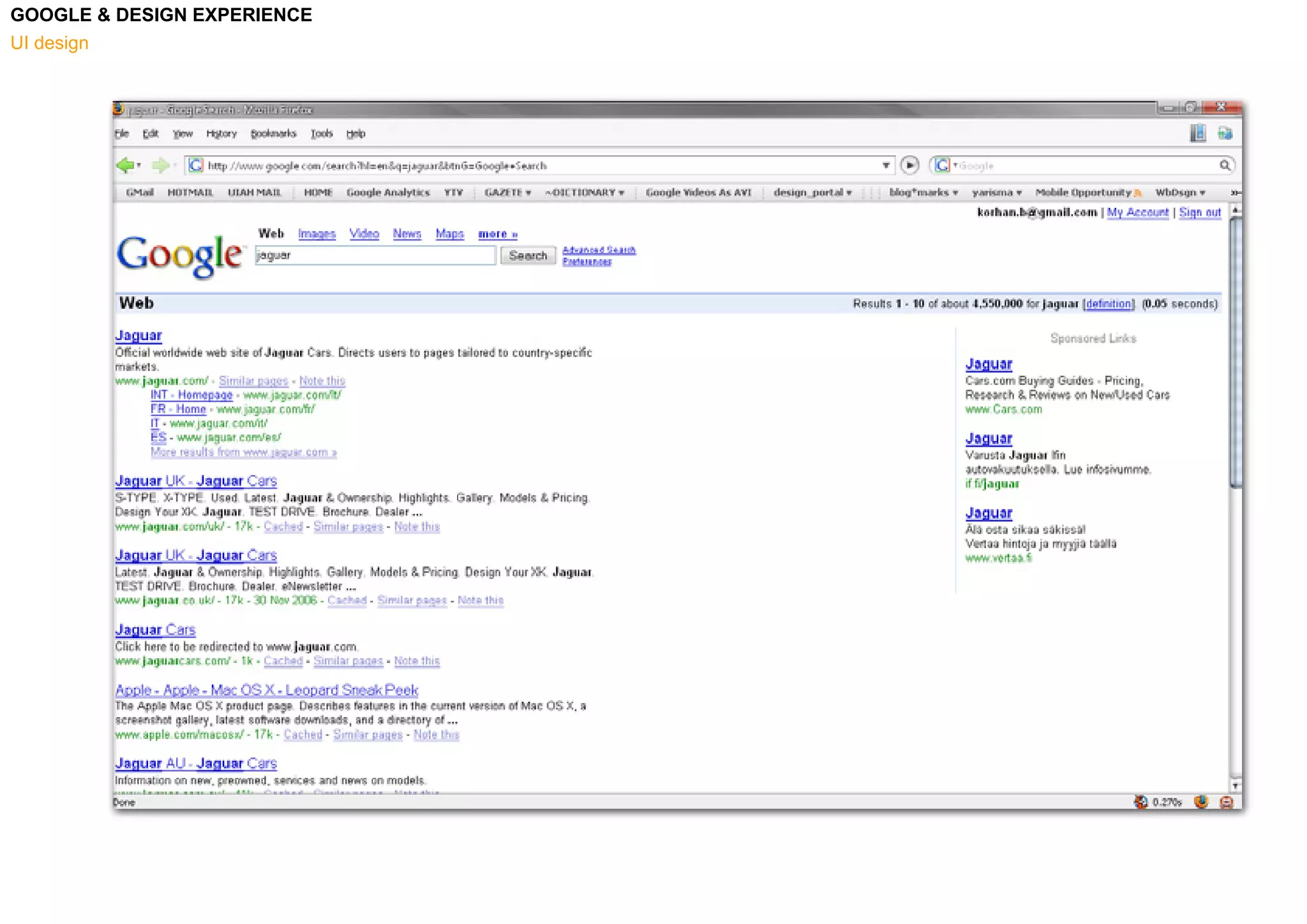This screenshot has width=1307, height=924.
Task: Click in the Google search query field
Action: click(x=375, y=255)
